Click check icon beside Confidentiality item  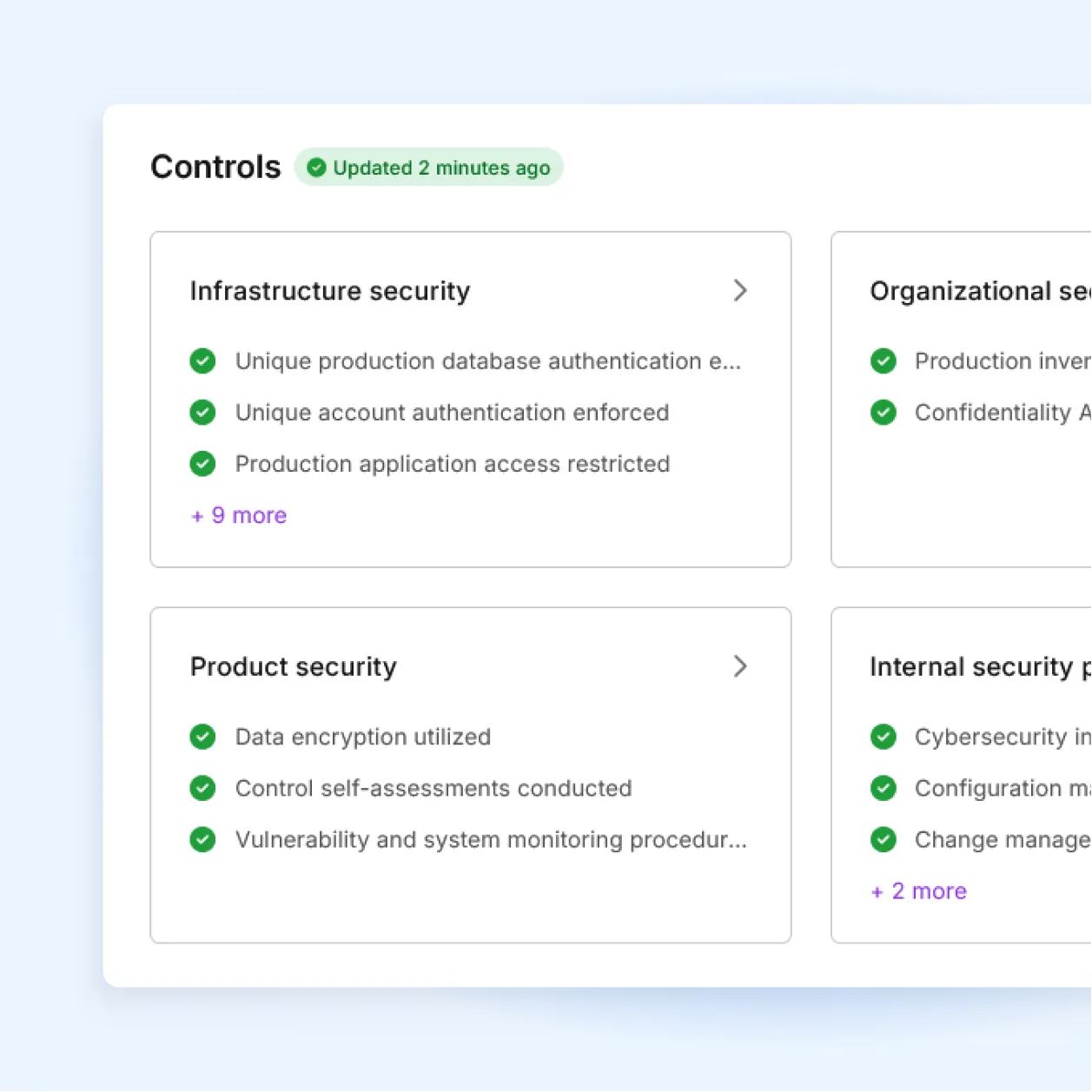coord(884,412)
